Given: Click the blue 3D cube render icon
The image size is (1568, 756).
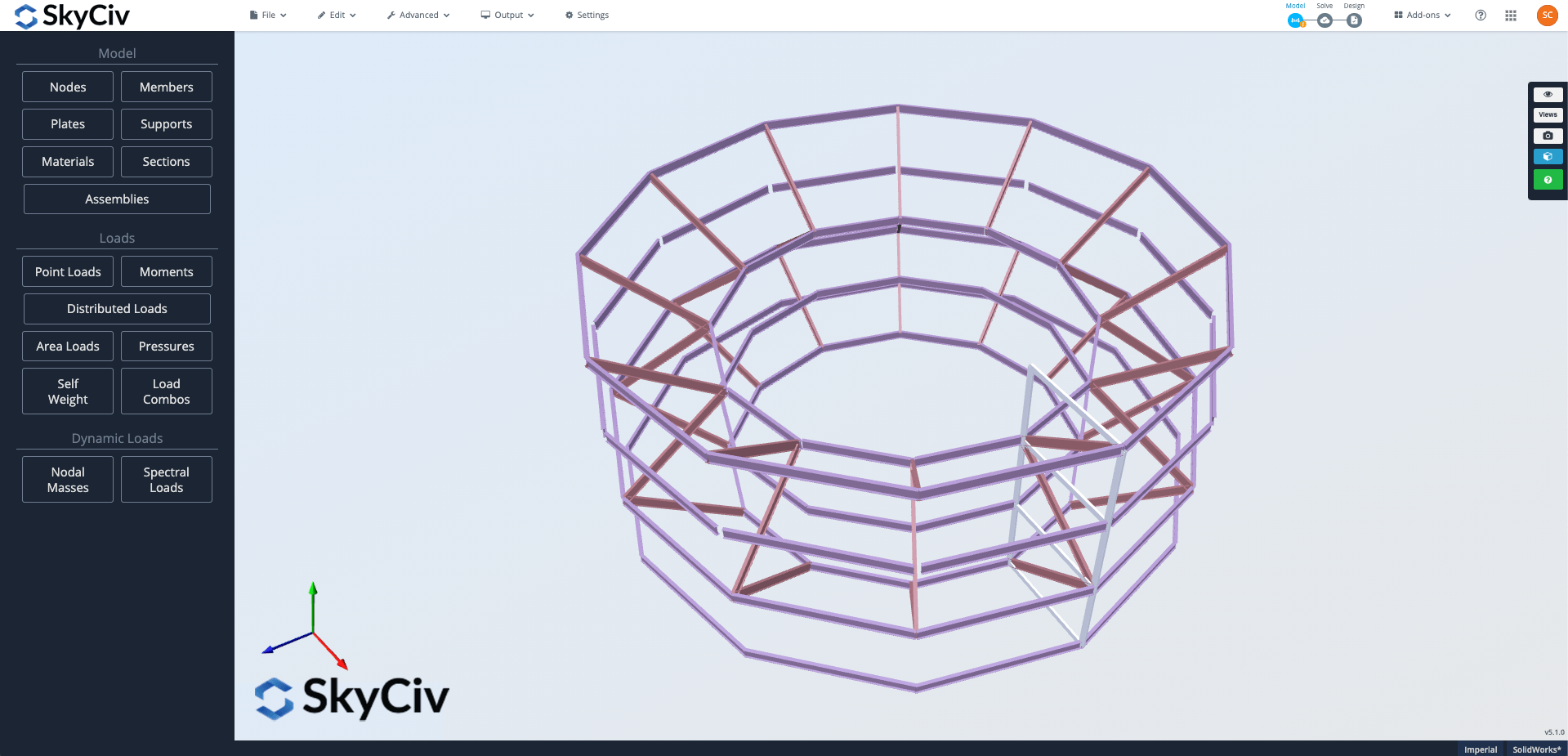Looking at the screenshot, I should [1548, 156].
